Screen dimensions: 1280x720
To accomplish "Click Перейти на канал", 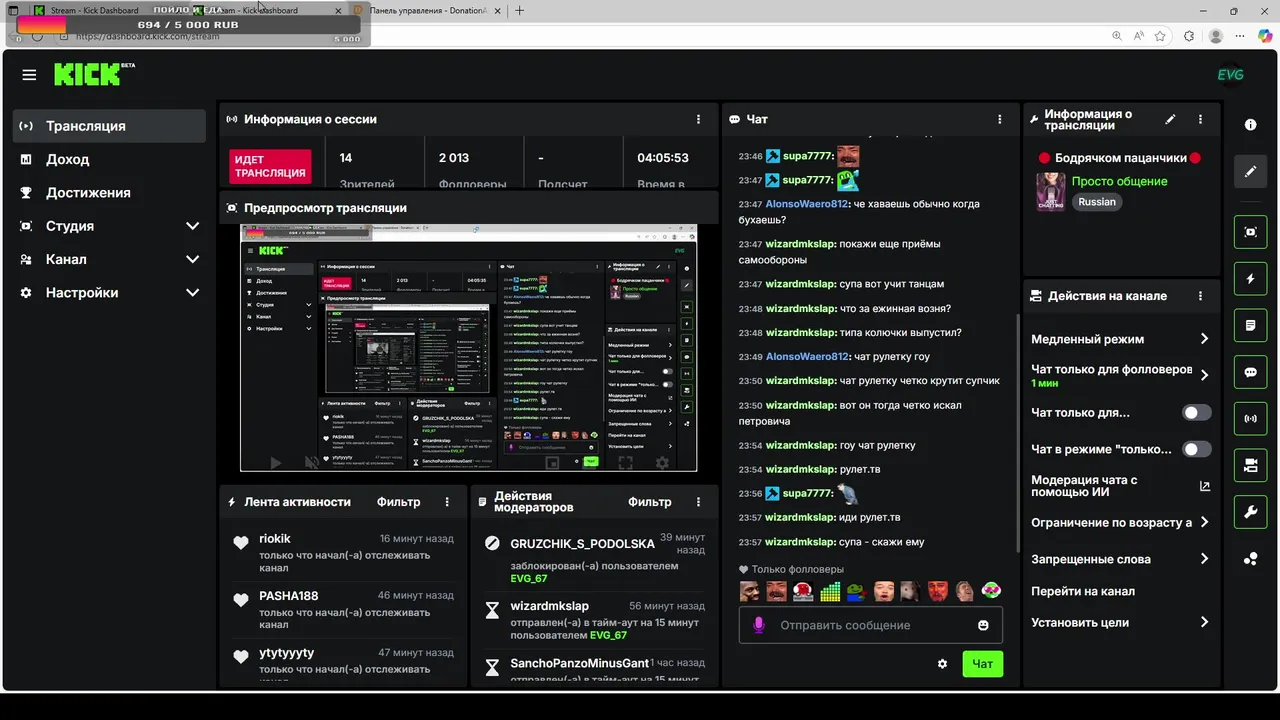I will [x=1082, y=591].
